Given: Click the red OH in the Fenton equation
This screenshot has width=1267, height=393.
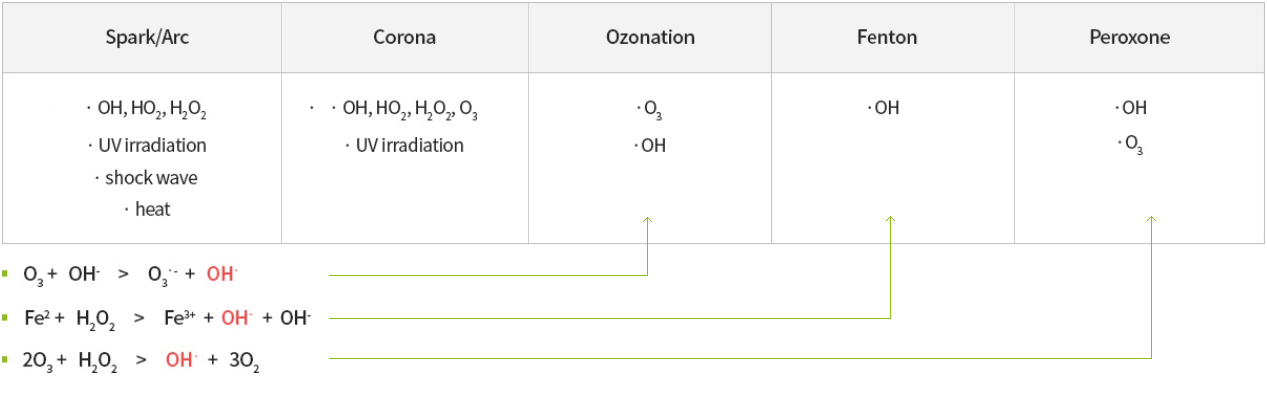Looking at the screenshot, I should click(x=236, y=318).
